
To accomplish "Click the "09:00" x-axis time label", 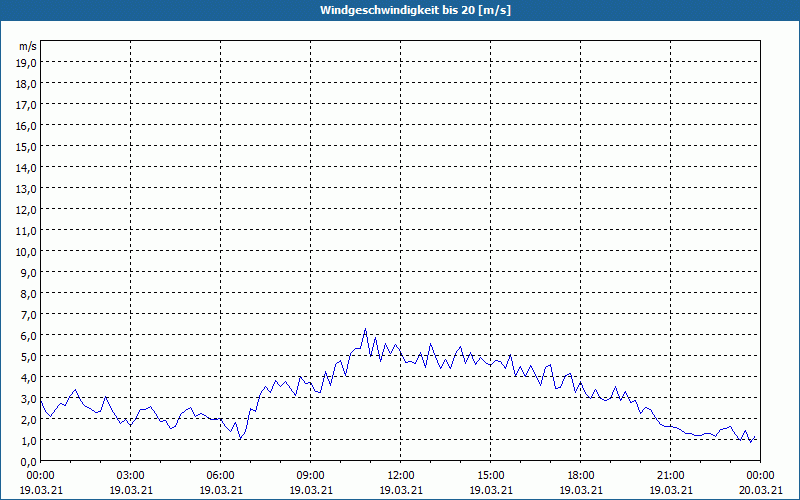I will click(x=310, y=476).
